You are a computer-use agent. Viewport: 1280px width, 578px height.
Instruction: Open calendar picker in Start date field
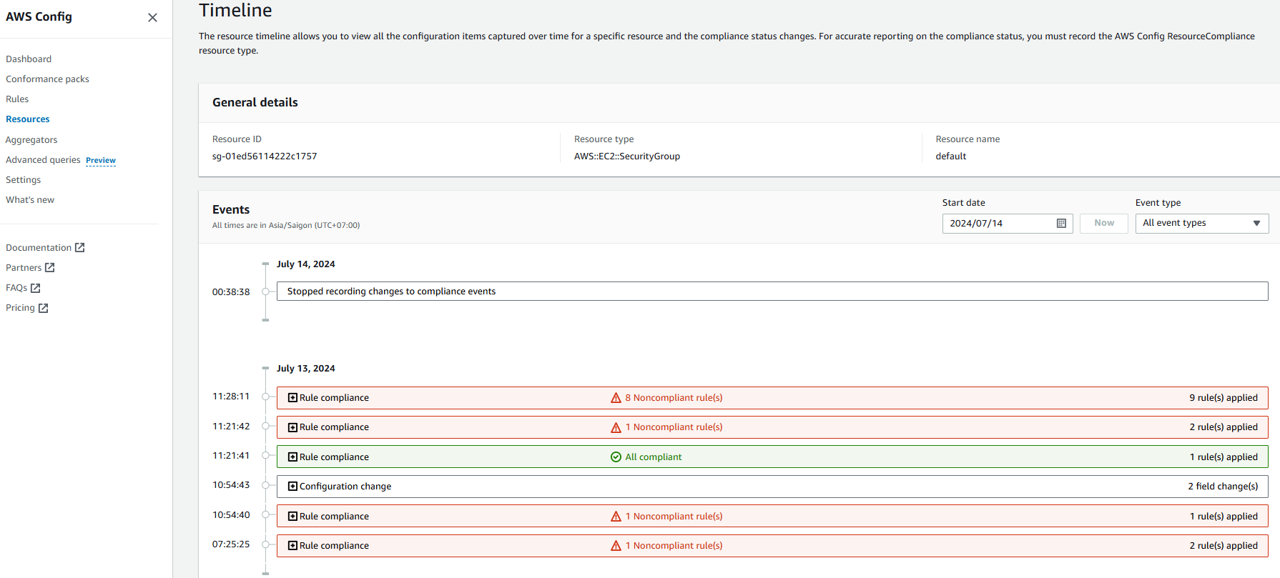(1061, 223)
